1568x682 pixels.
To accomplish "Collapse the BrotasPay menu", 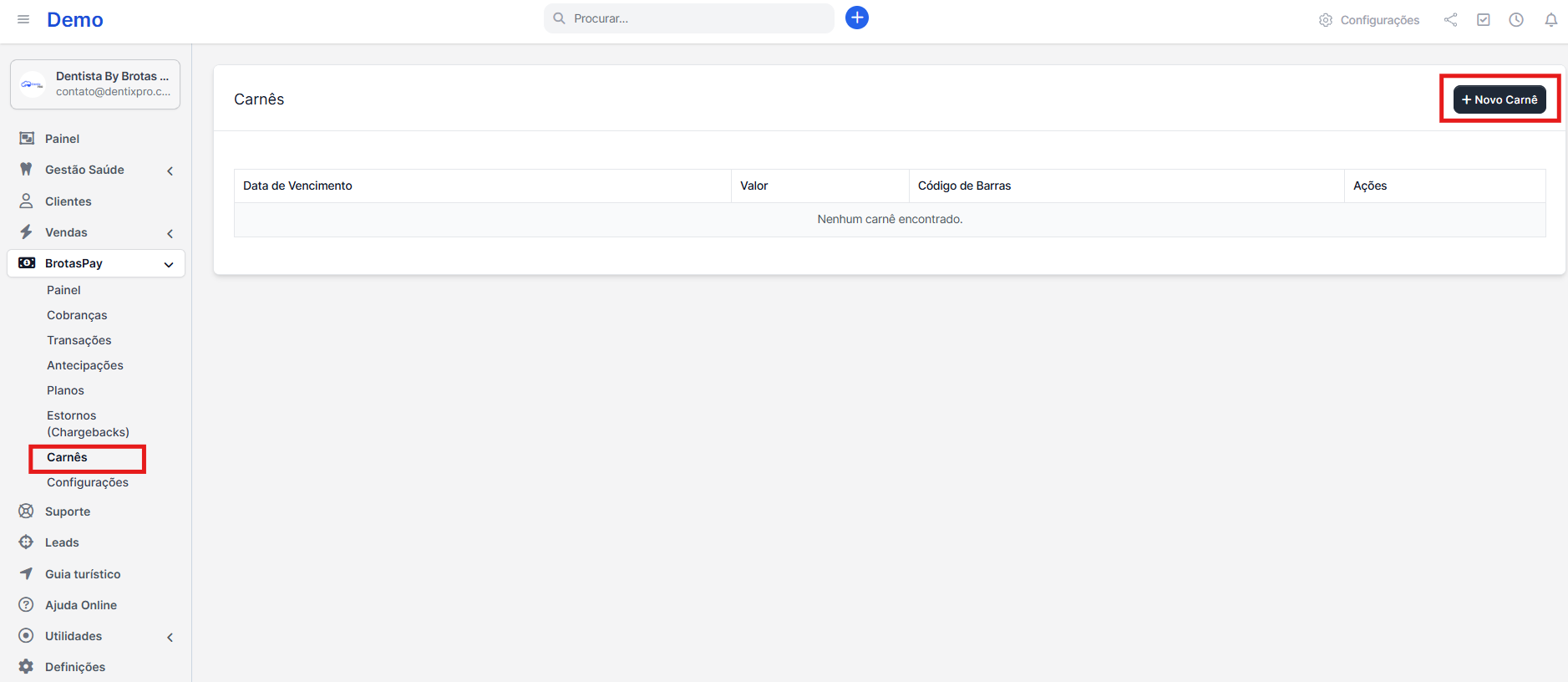I will point(168,264).
